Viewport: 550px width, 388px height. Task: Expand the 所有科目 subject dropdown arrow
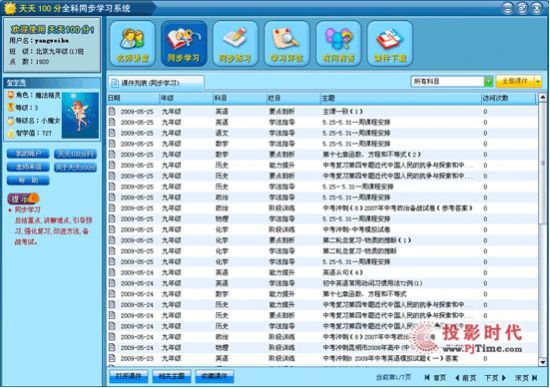(488, 81)
